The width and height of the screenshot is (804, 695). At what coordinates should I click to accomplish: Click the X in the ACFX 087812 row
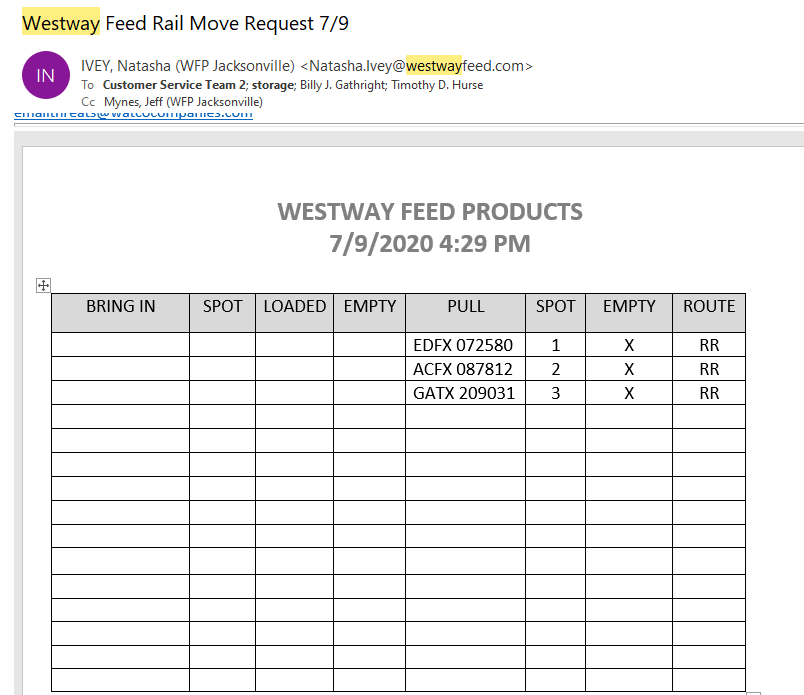pyautogui.click(x=629, y=369)
